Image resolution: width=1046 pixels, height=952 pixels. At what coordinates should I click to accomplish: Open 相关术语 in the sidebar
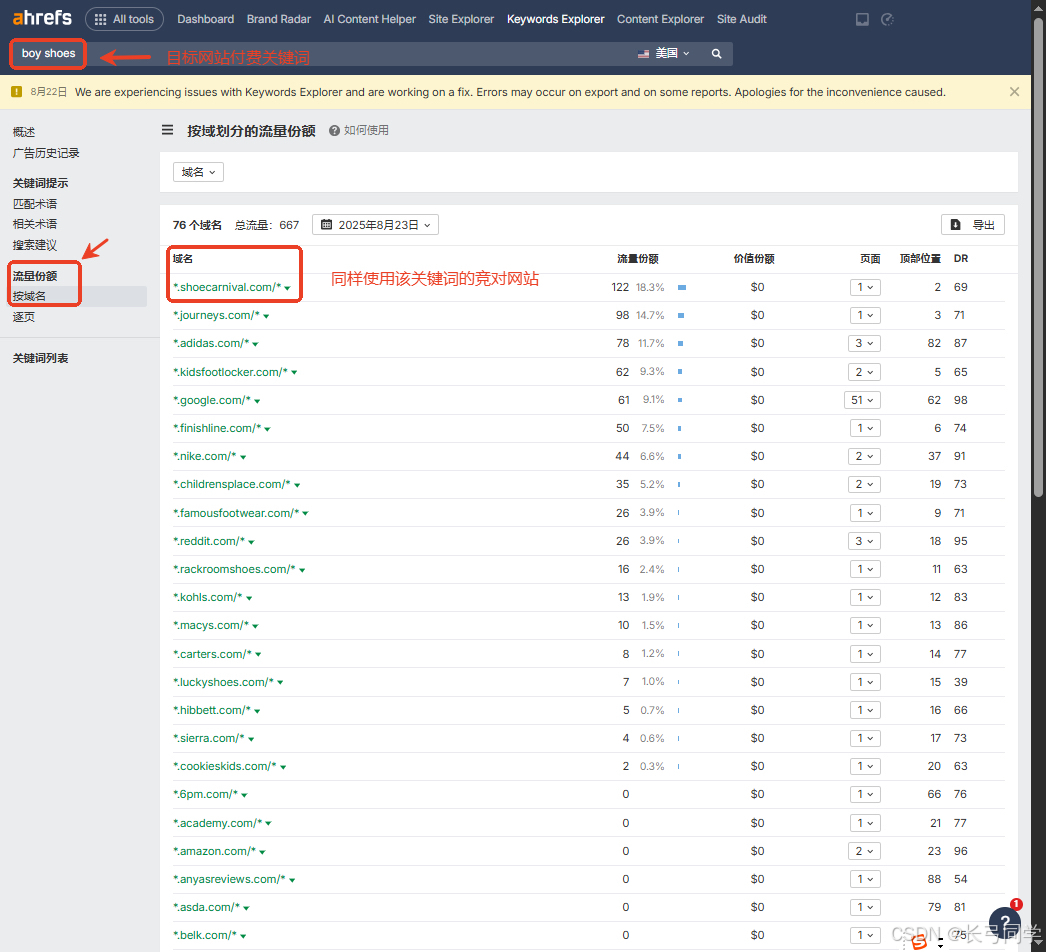click(x=35, y=223)
